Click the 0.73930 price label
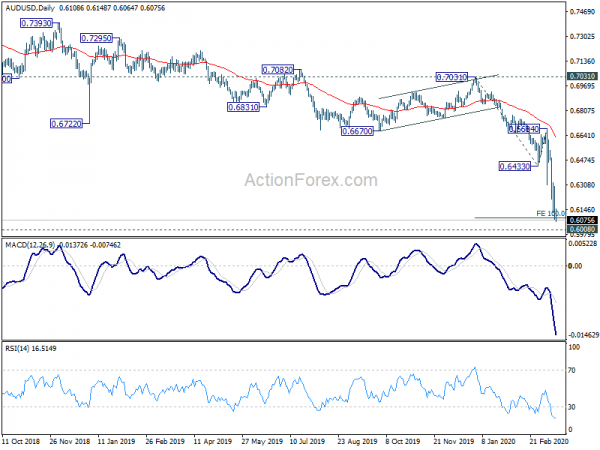The image size is (600, 450). point(36,23)
